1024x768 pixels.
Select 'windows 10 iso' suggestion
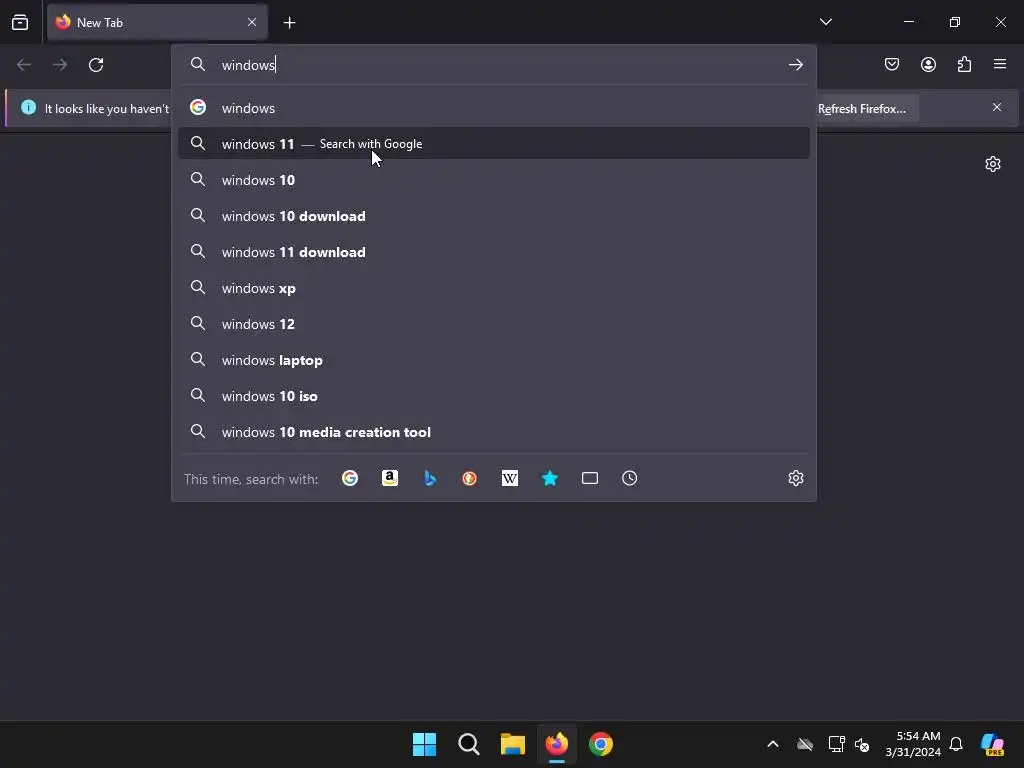click(x=494, y=396)
